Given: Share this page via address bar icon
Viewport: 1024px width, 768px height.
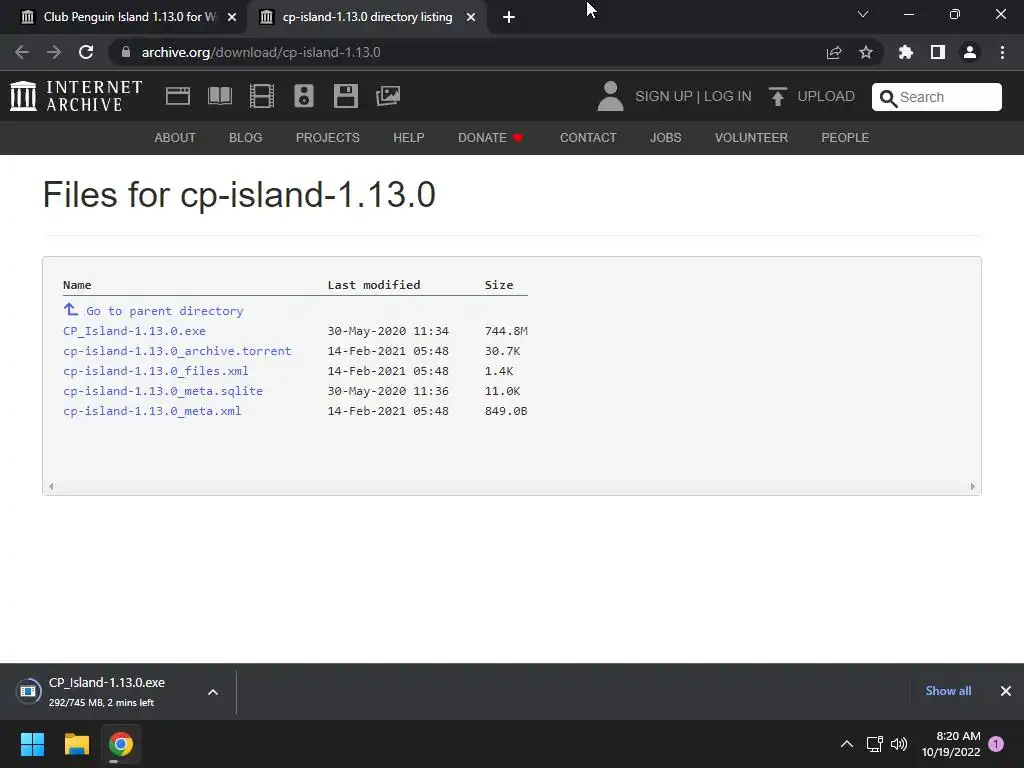Looking at the screenshot, I should pos(834,52).
